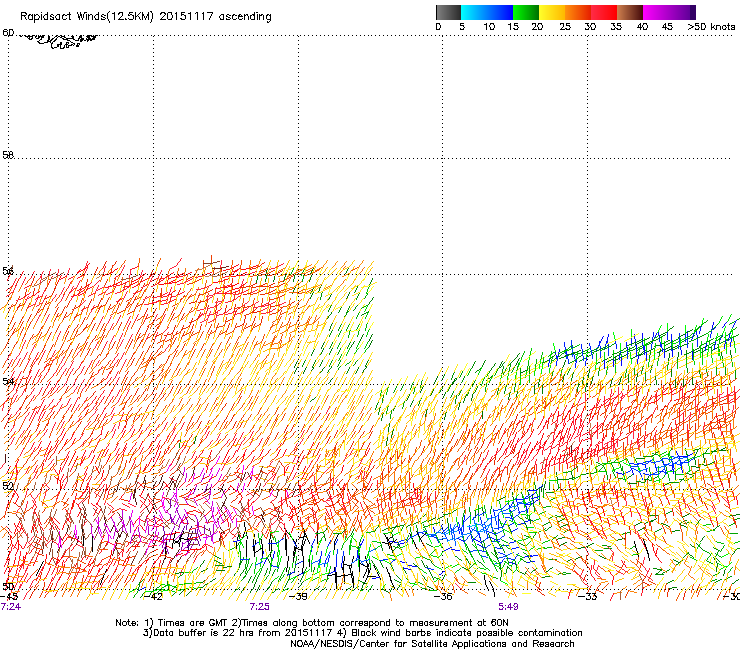740x650 pixels.
Task: Click the longitude label -39
Action: [x=298, y=597]
